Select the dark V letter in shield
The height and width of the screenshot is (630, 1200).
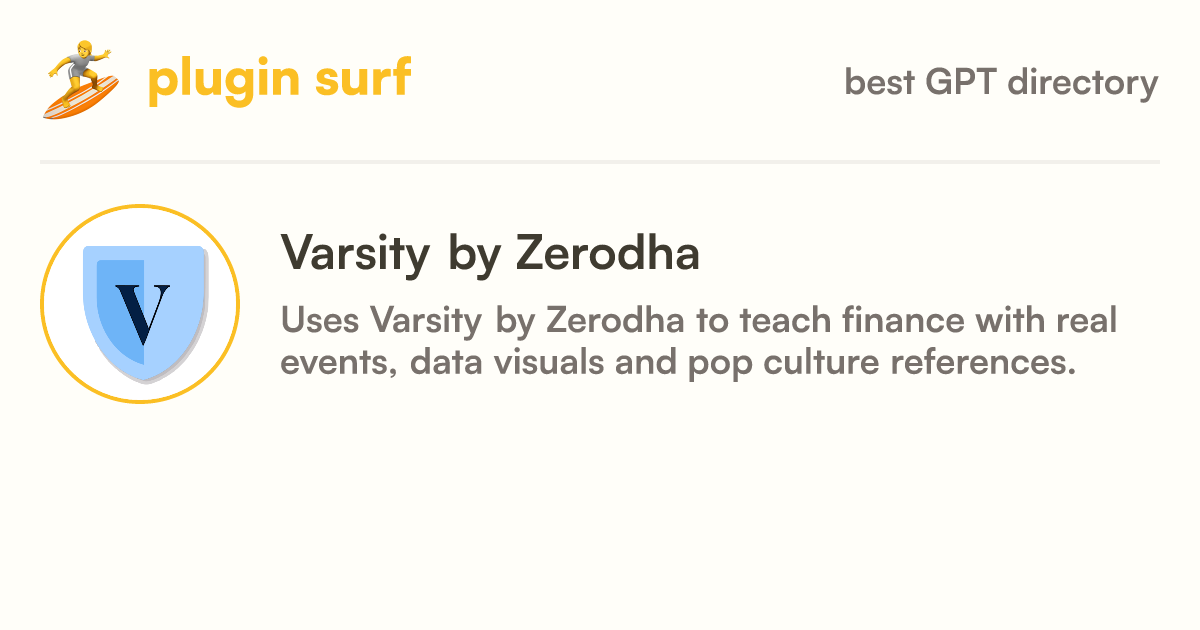tap(141, 313)
